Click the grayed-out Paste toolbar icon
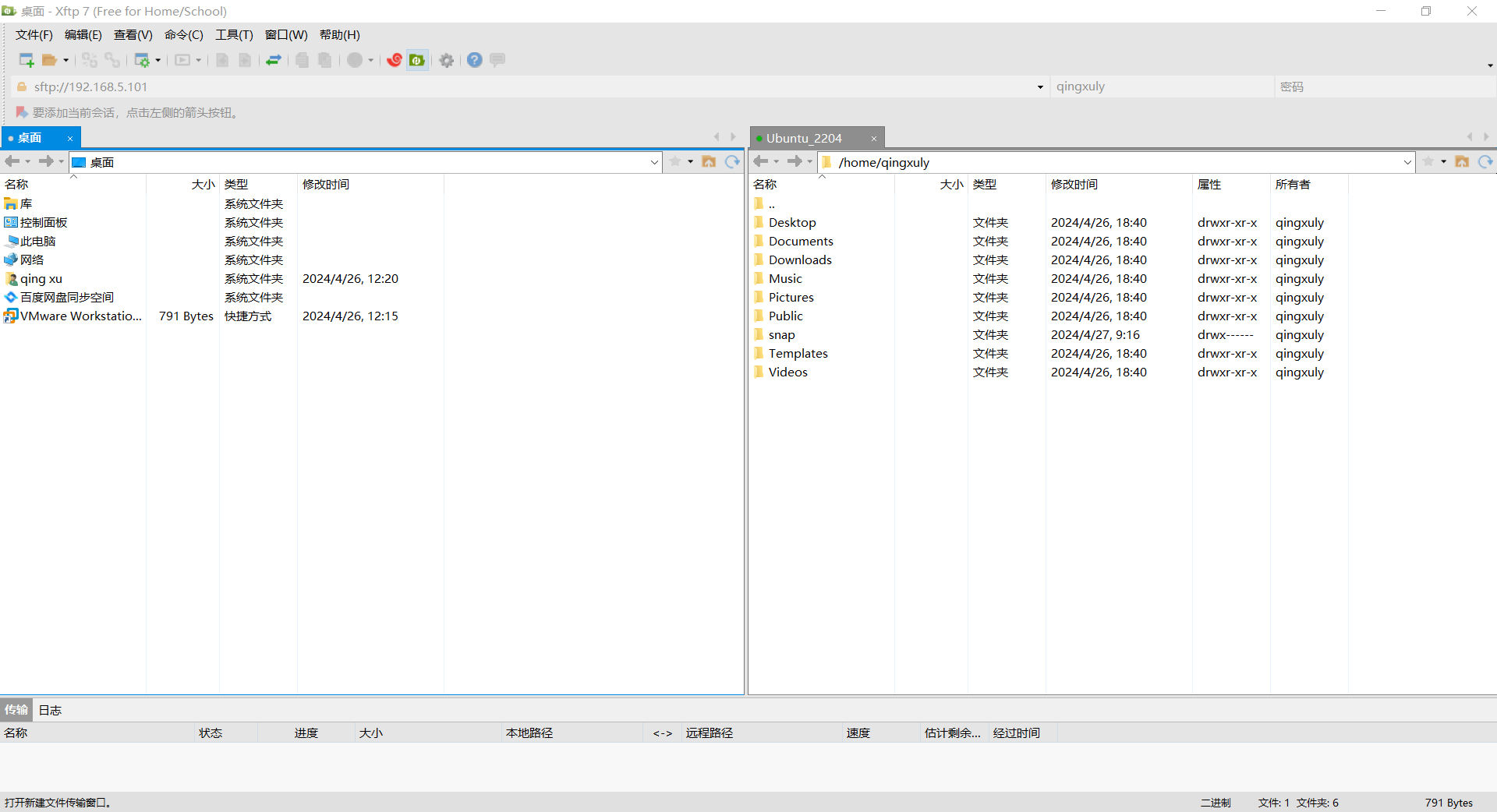The height and width of the screenshot is (812, 1497). 325,60
